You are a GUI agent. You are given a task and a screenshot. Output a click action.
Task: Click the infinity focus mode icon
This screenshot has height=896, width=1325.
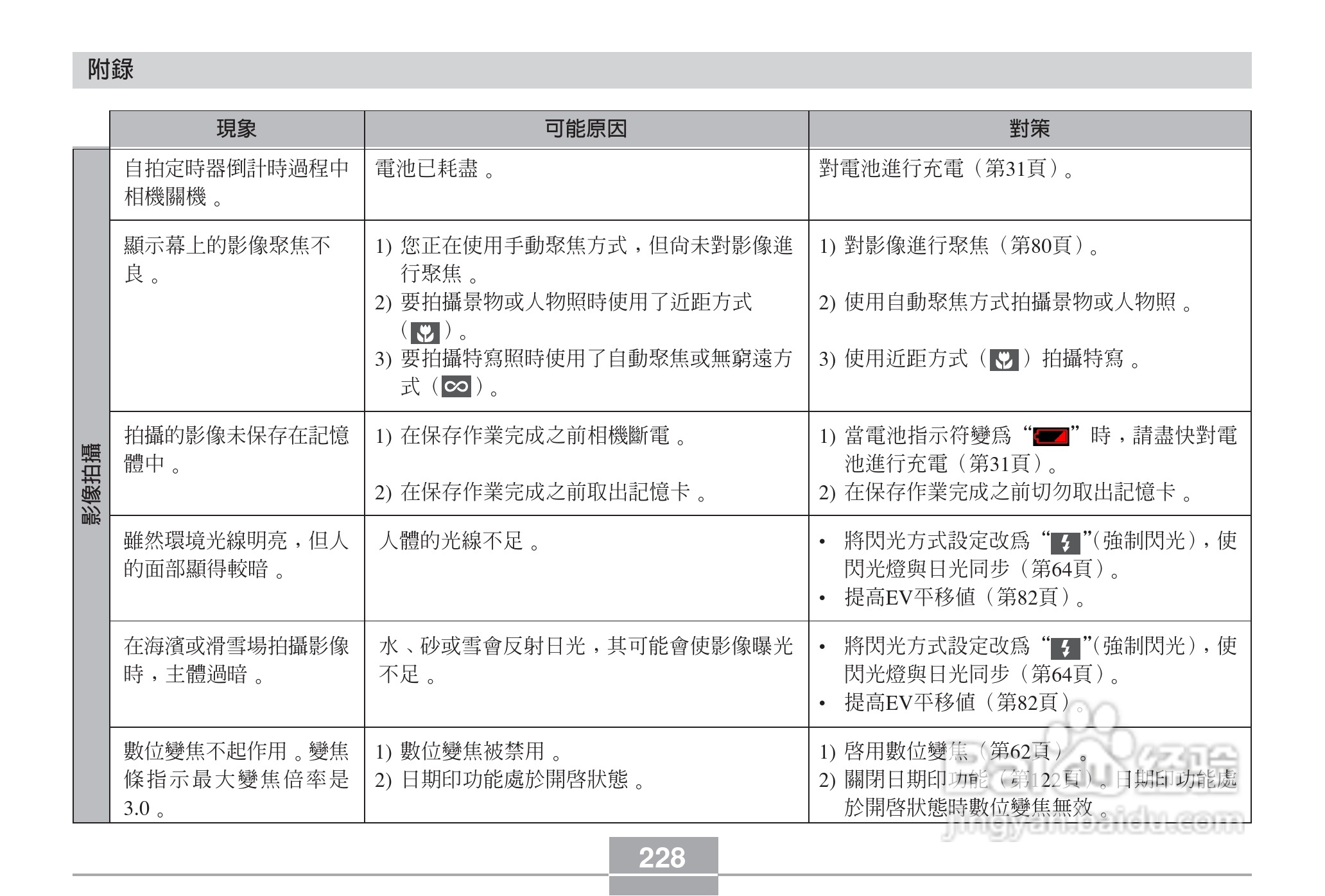[x=456, y=386]
